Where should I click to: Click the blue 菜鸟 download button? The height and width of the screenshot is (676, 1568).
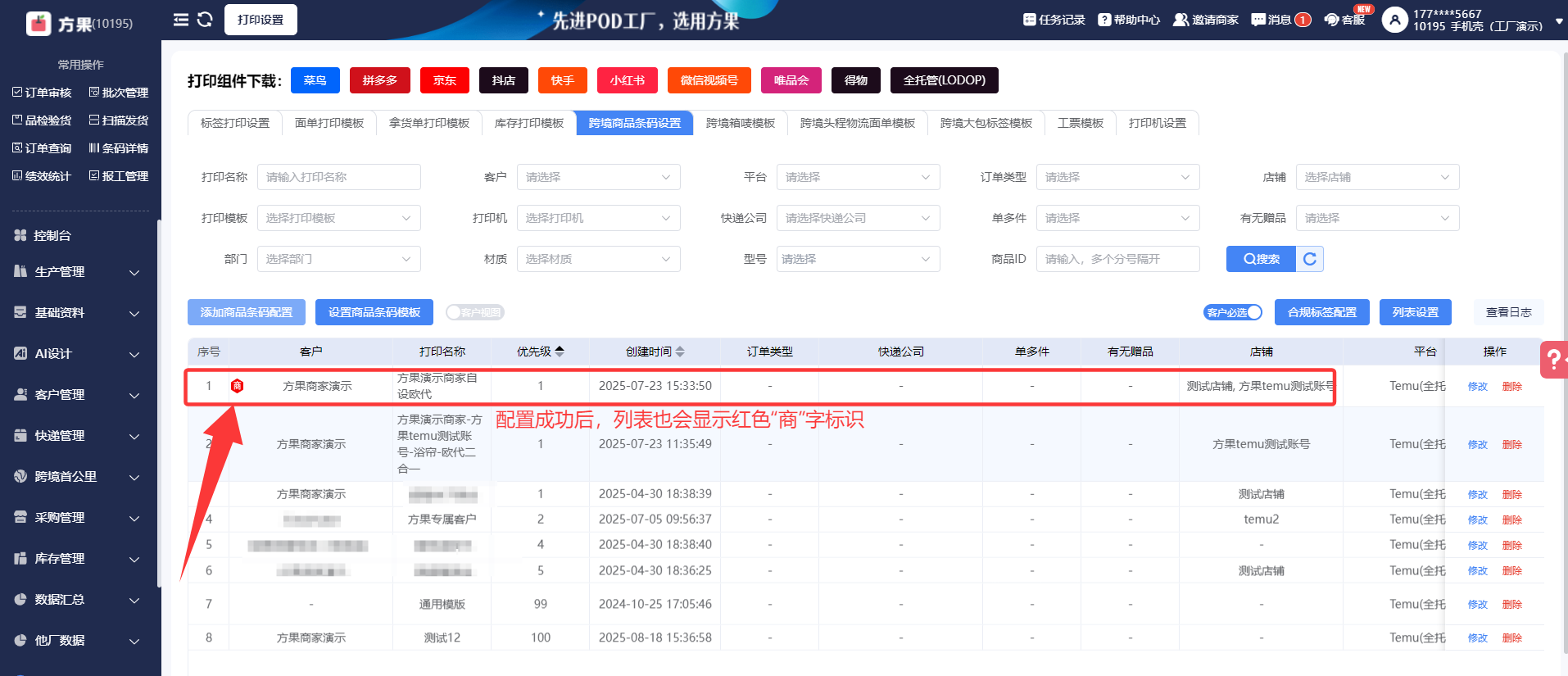[x=315, y=80]
